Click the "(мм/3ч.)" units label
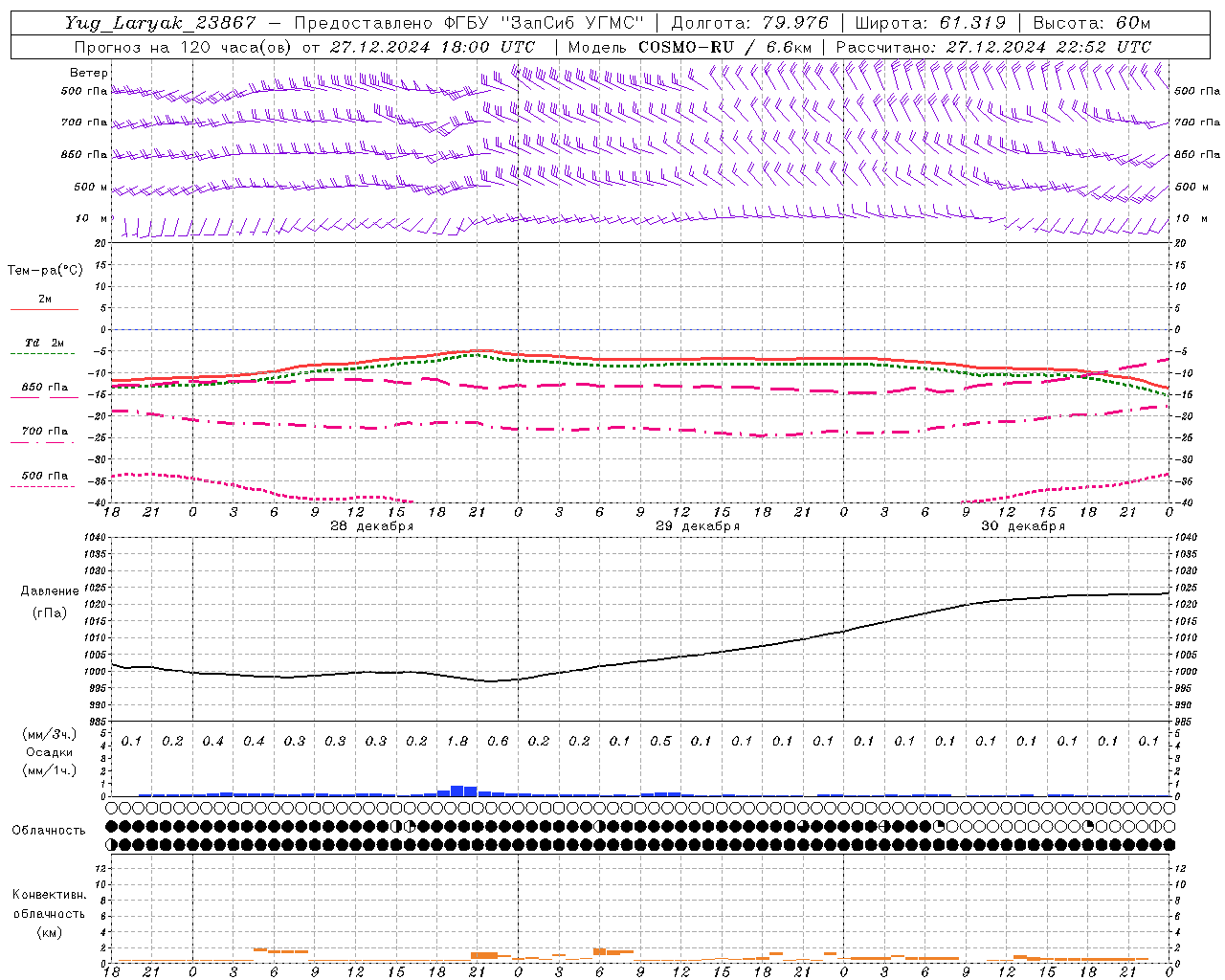This screenshot has height=980, width=1225. click(50, 734)
